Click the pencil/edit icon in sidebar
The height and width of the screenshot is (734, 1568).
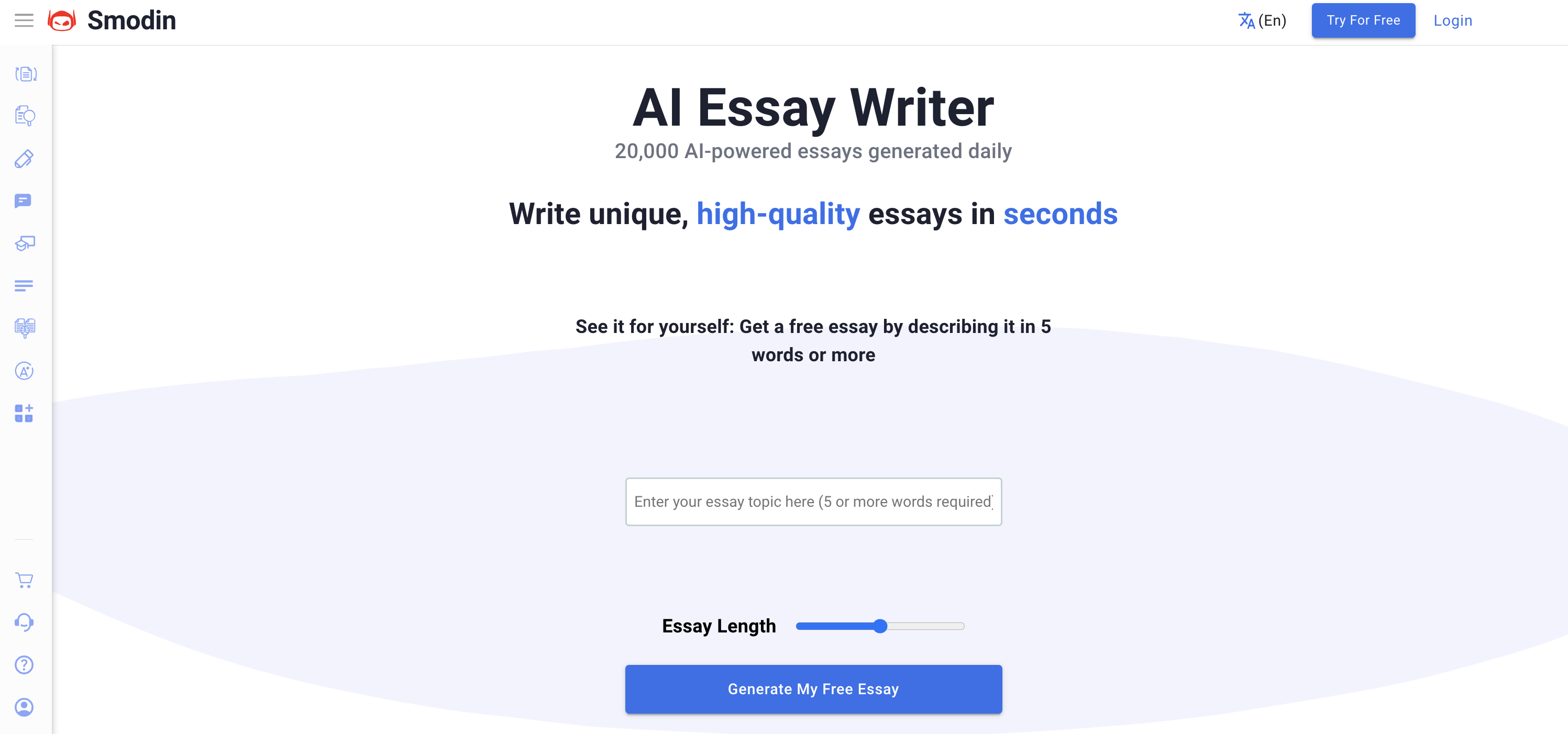(25, 159)
